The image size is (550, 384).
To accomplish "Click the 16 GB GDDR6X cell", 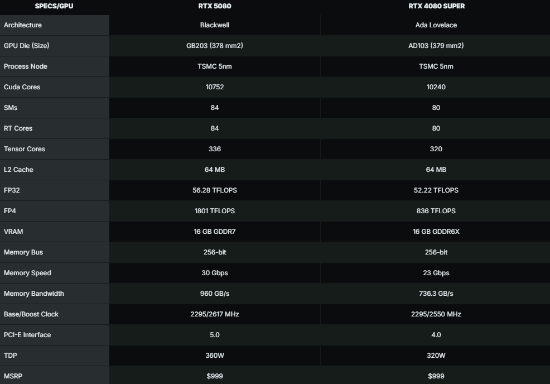I will [x=436, y=231].
